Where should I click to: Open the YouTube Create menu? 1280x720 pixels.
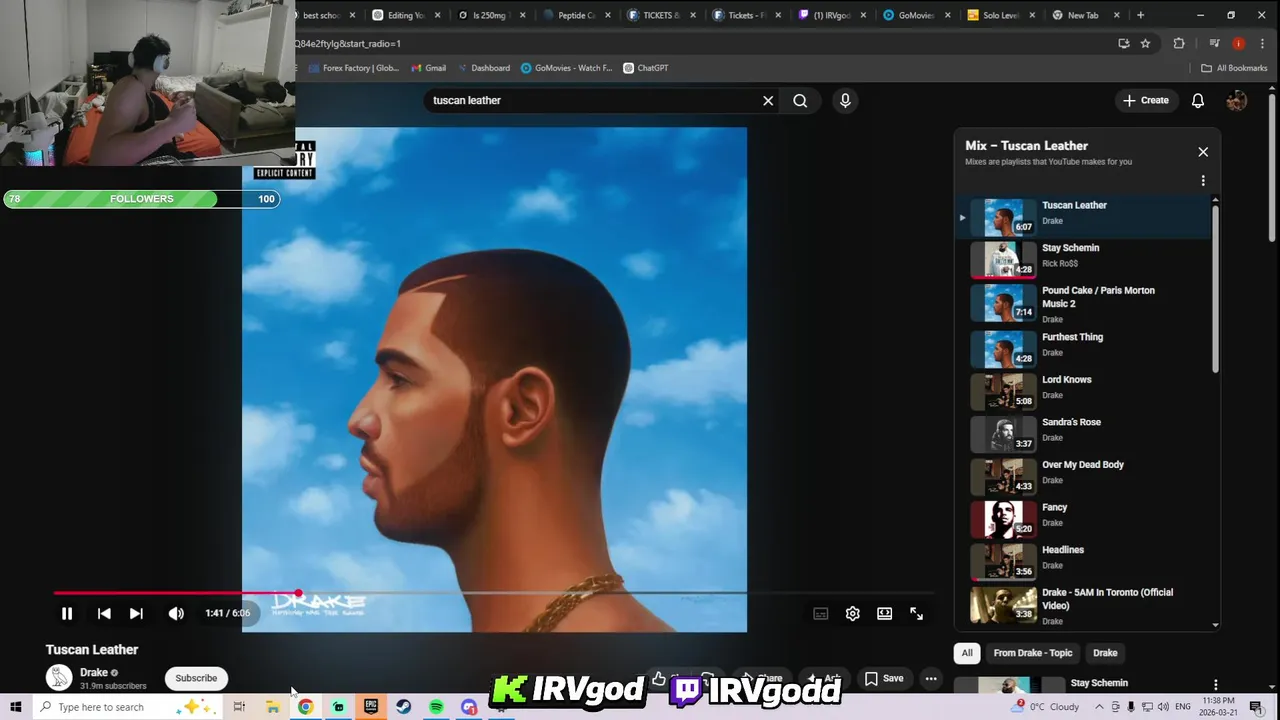pos(1145,100)
